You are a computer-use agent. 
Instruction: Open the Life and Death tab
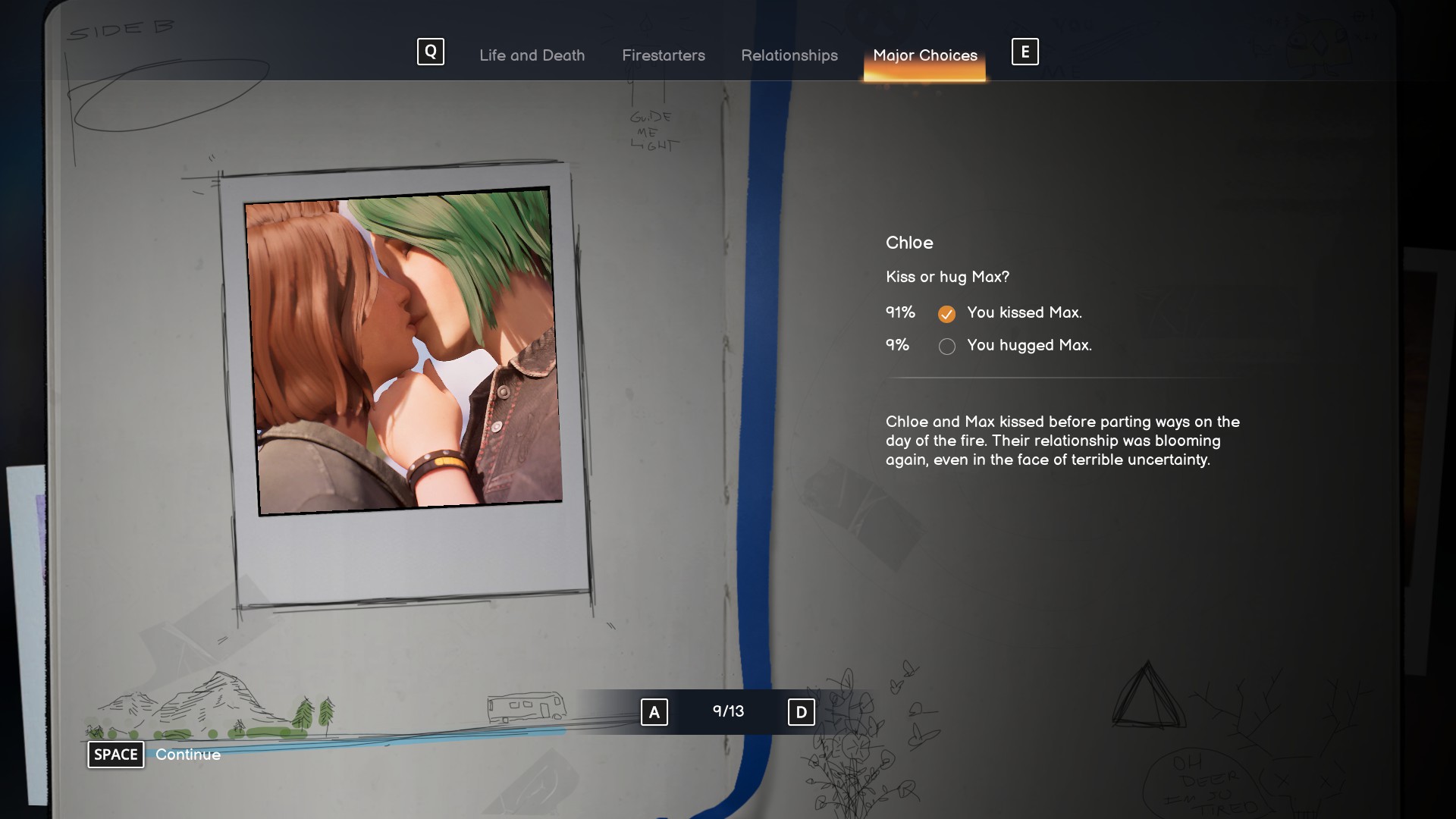coord(532,55)
